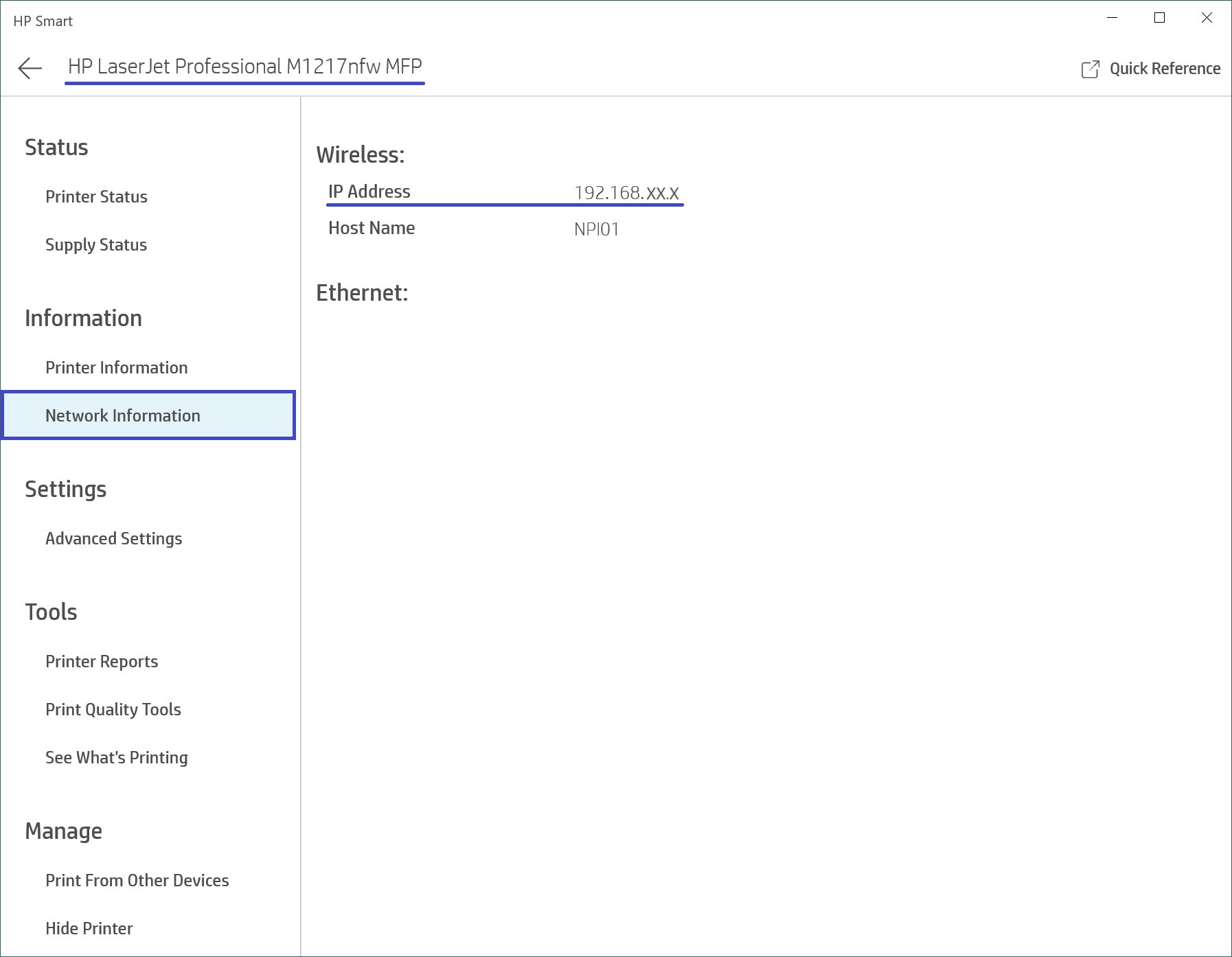Maximize the HP Smart window
The width and height of the screenshot is (1232, 957).
pyautogui.click(x=1160, y=19)
